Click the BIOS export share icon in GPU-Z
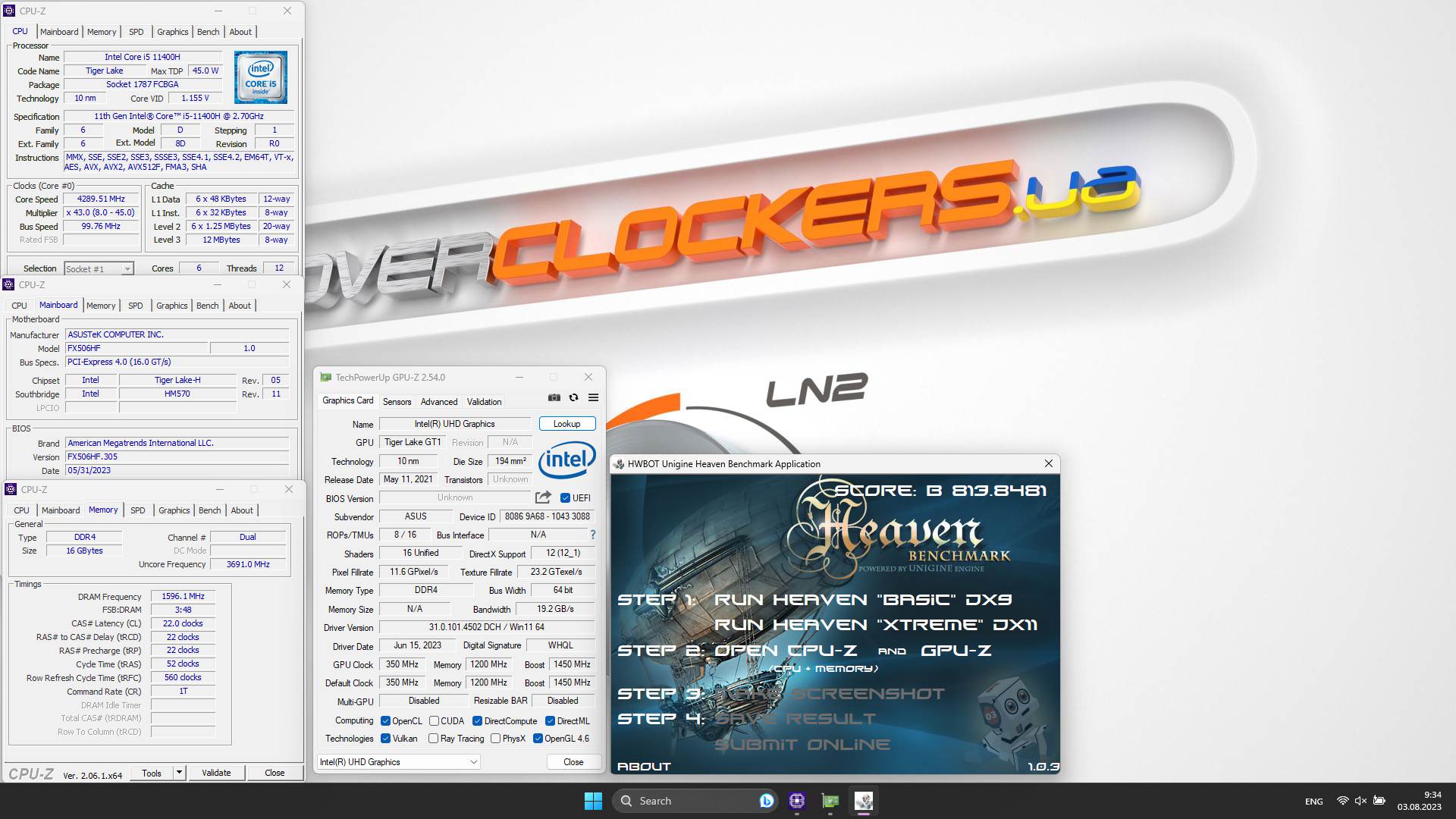This screenshot has width=1456, height=819. (x=543, y=497)
